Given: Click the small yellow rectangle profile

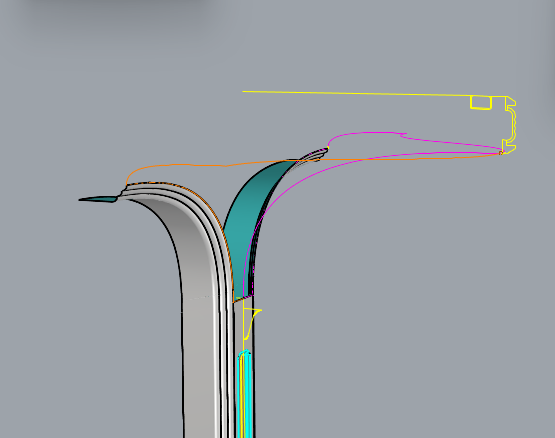Looking at the screenshot, I should (481, 102).
